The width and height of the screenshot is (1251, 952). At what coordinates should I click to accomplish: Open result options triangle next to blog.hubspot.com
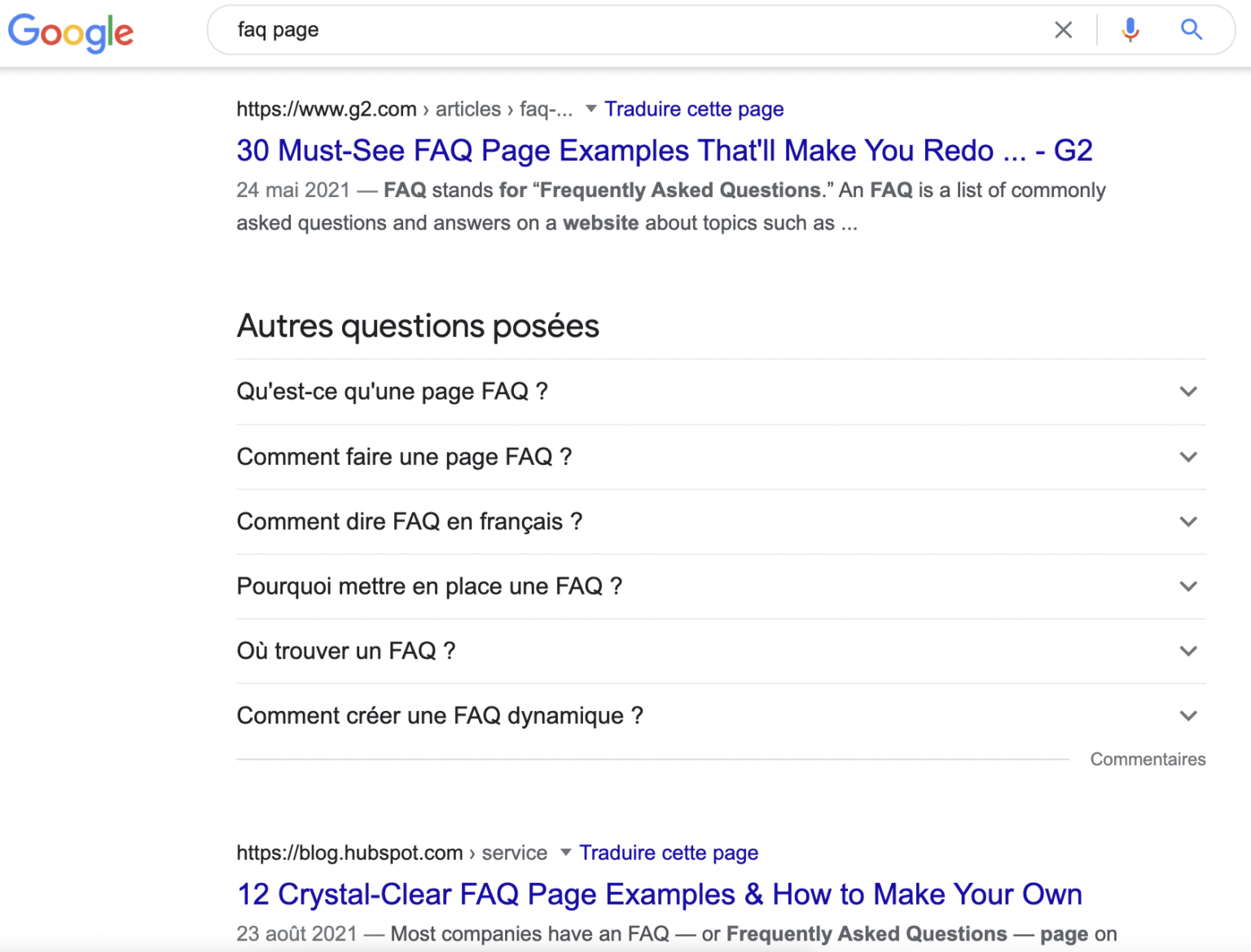[564, 853]
